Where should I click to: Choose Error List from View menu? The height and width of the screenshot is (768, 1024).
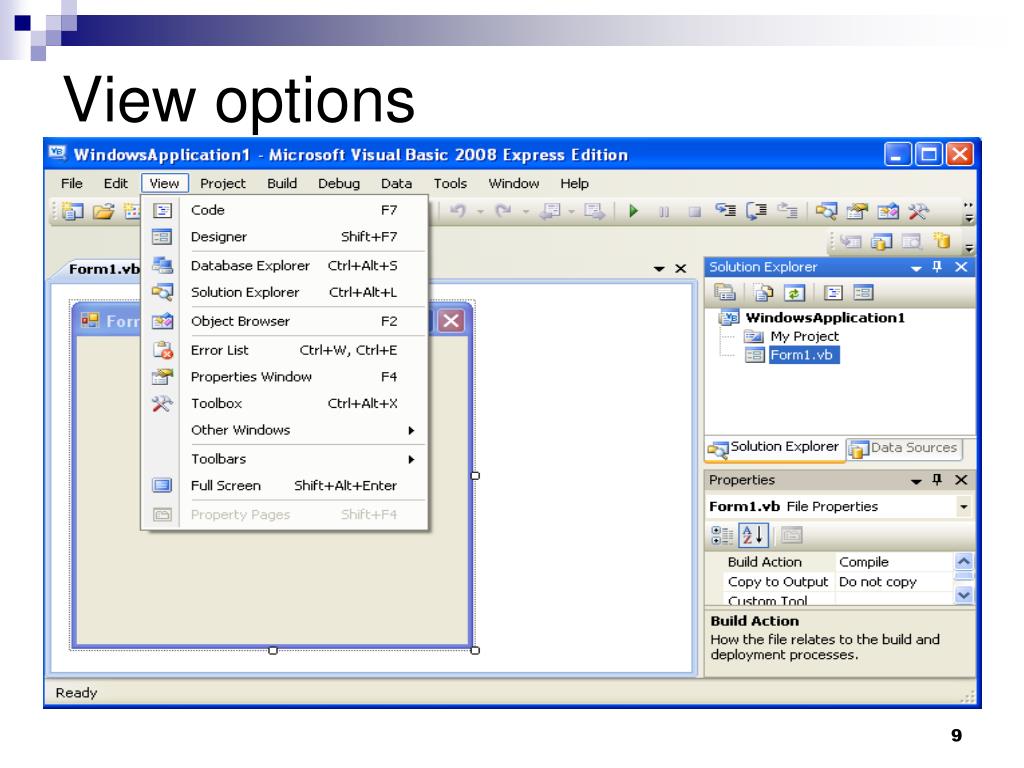tap(285, 350)
